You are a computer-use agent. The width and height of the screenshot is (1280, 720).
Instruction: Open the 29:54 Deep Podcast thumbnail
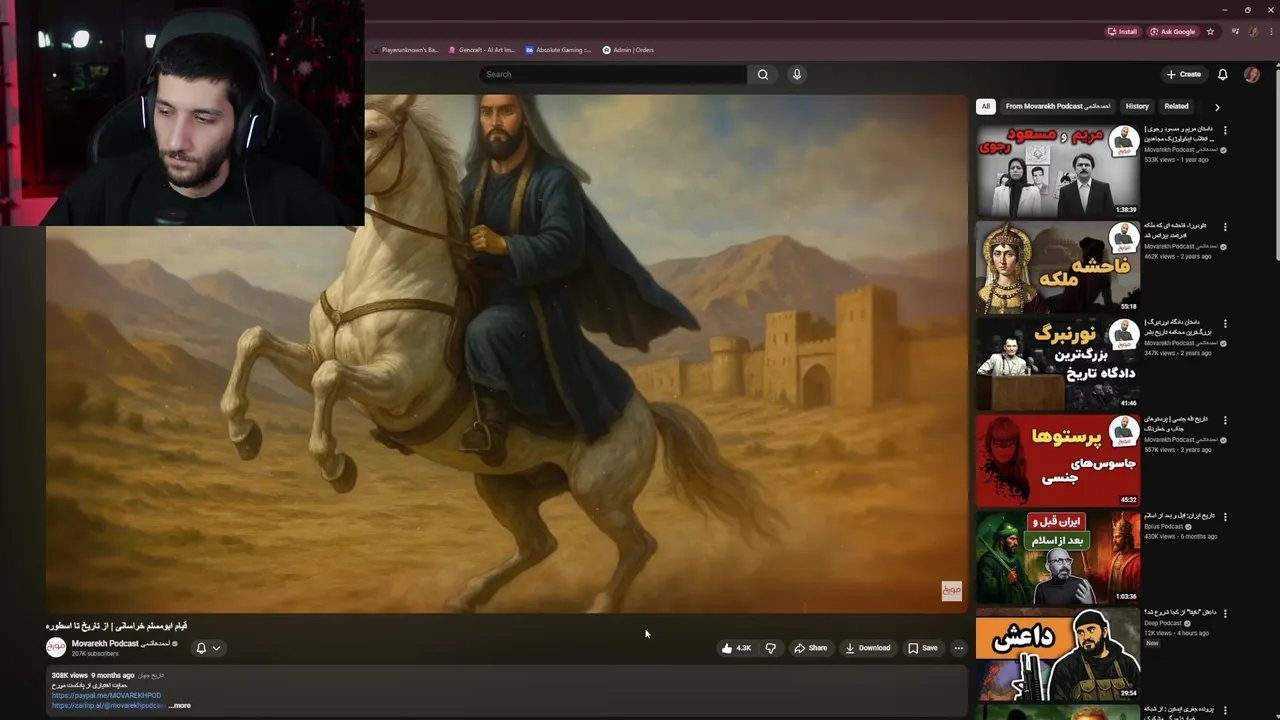coord(1058,654)
